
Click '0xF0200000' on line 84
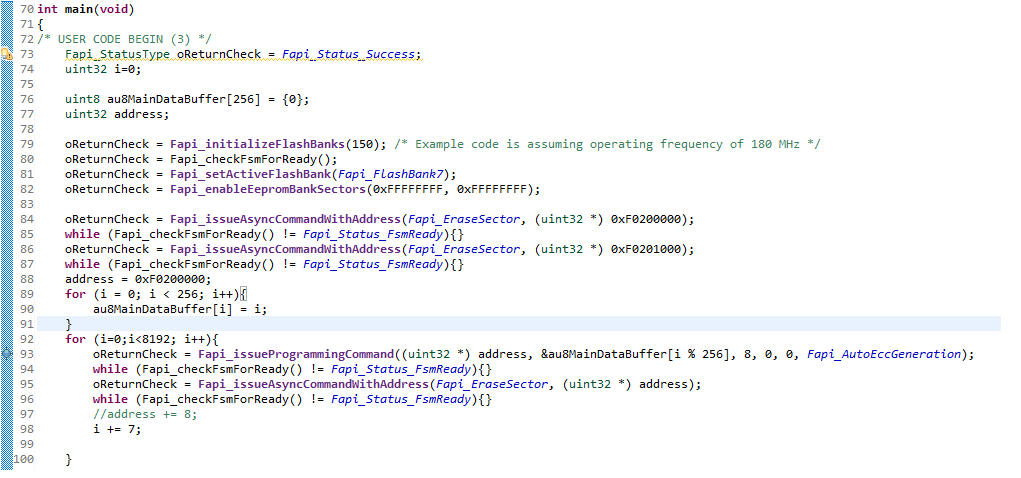[646, 219]
